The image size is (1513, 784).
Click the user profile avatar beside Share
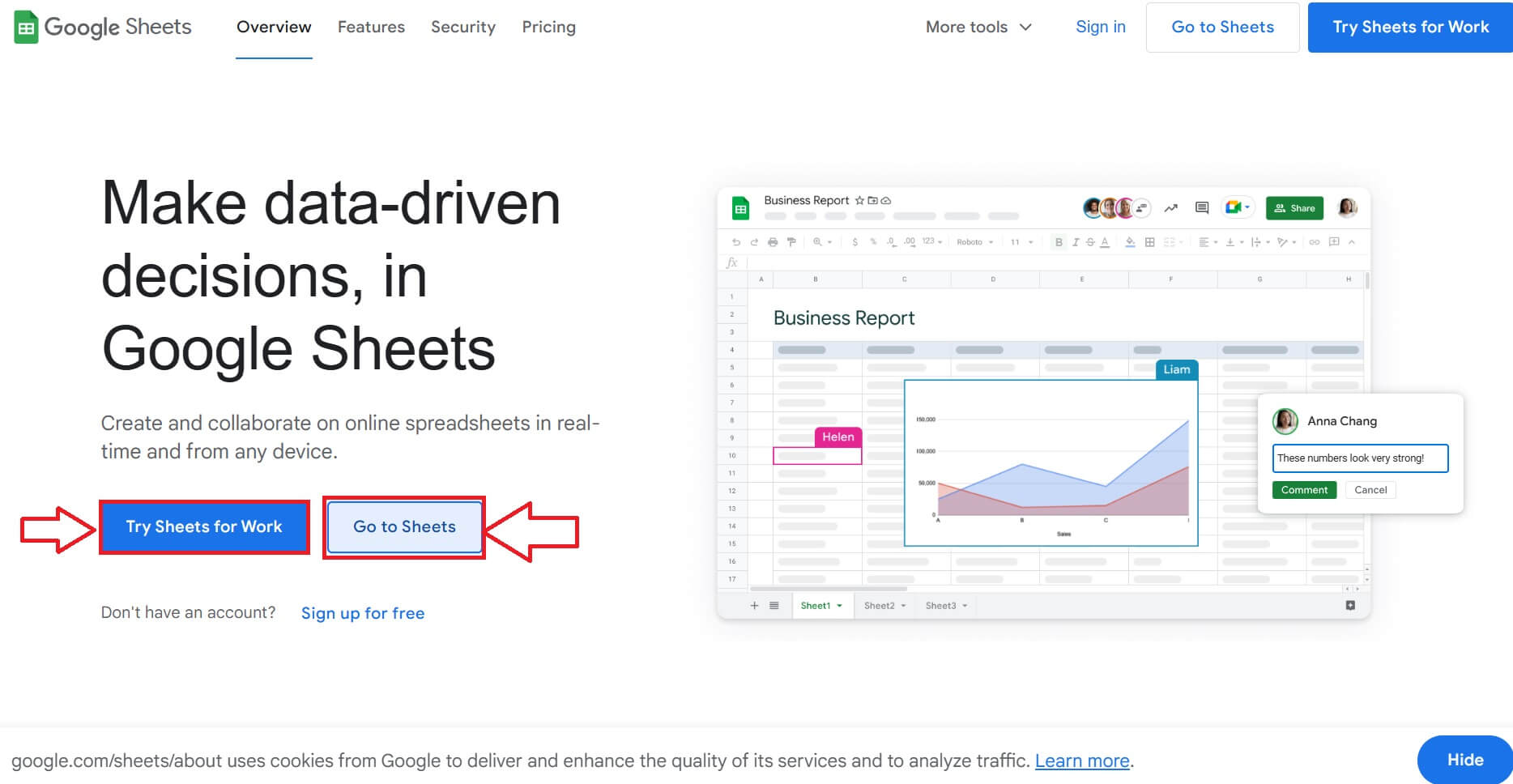[1347, 208]
